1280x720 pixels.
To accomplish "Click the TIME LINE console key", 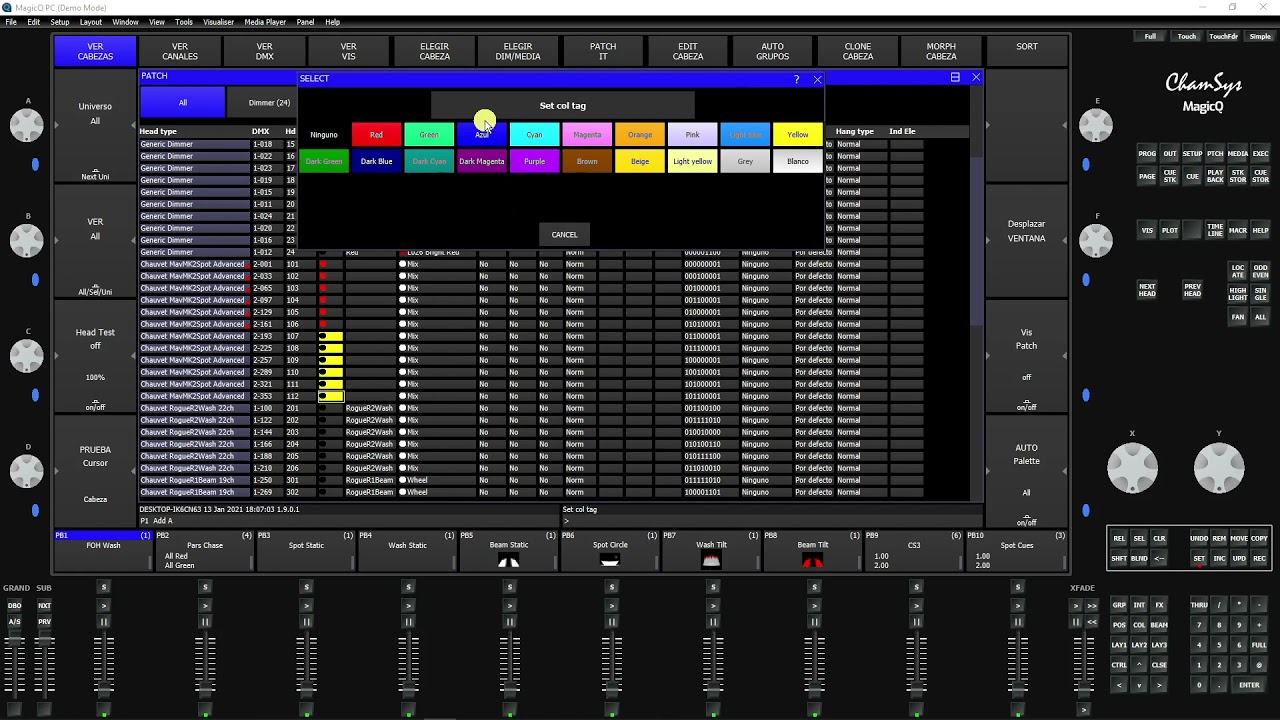I will (1215, 230).
